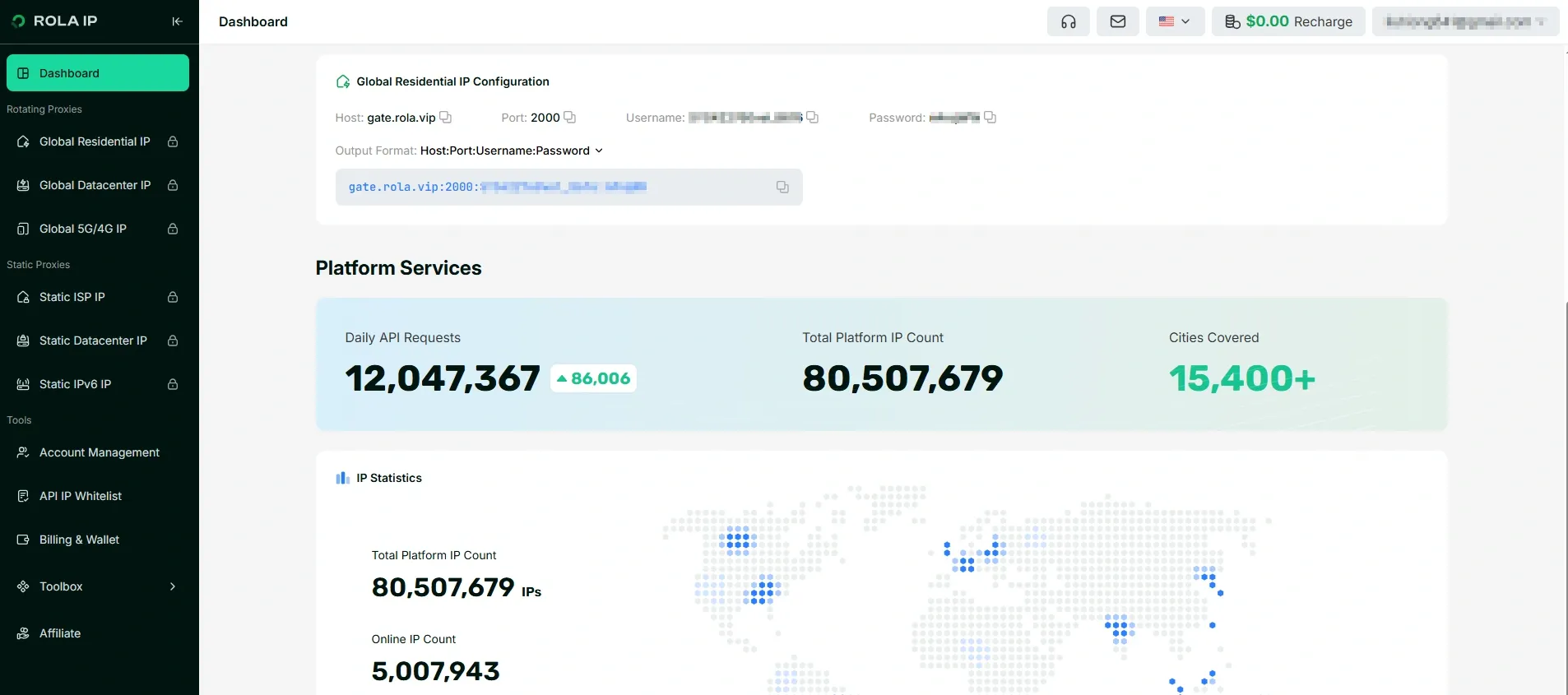The height and width of the screenshot is (695, 1568).
Task: Copy the proxy password
Action: 990,118
